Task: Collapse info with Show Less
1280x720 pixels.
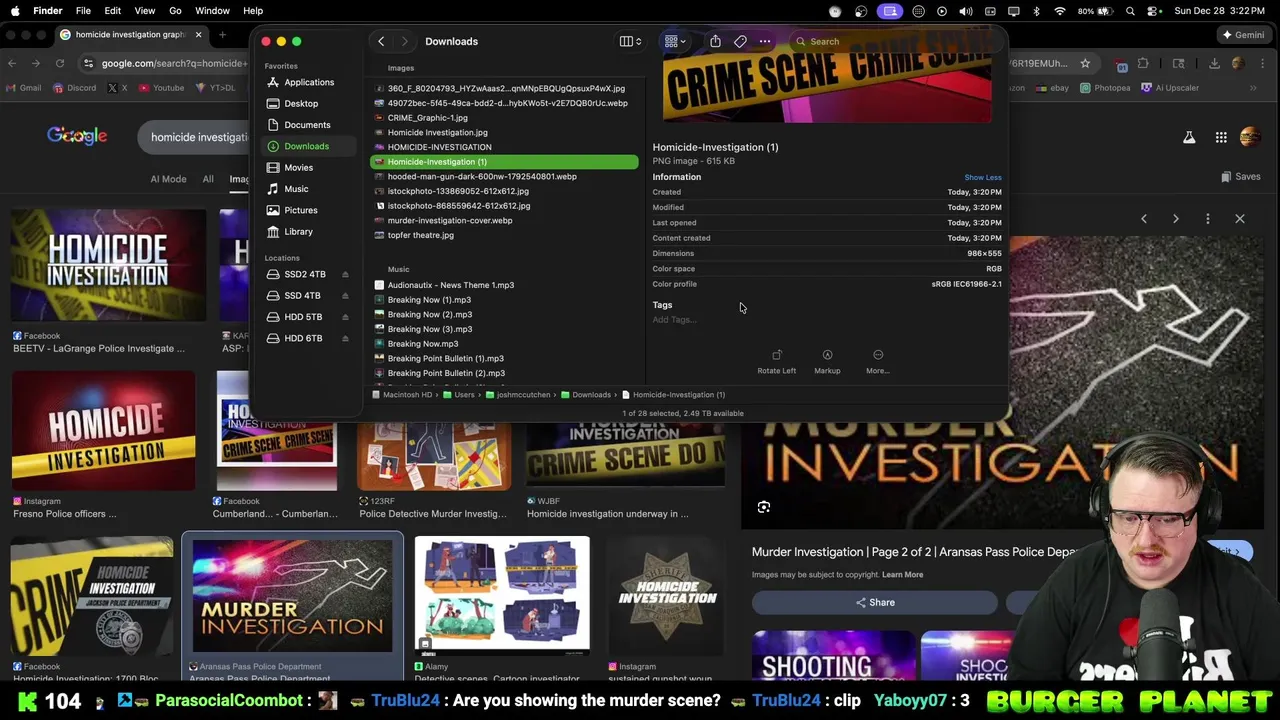Action: (982, 177)
